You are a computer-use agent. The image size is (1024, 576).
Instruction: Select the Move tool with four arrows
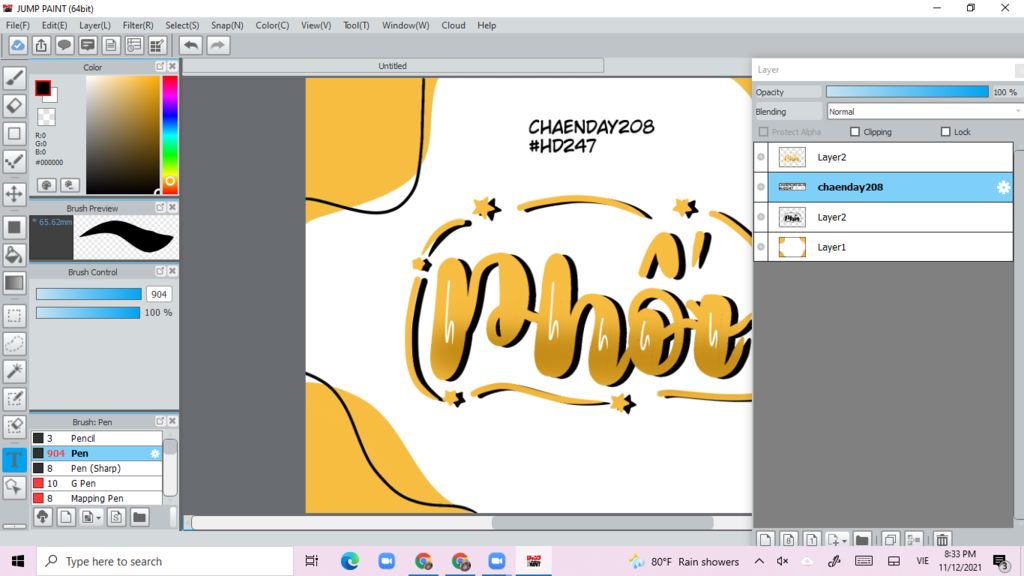14,194
